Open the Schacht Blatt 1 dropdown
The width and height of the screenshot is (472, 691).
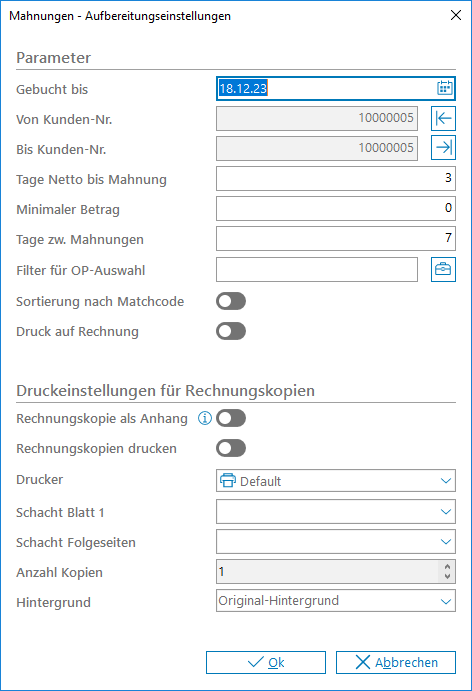point(336,511)
